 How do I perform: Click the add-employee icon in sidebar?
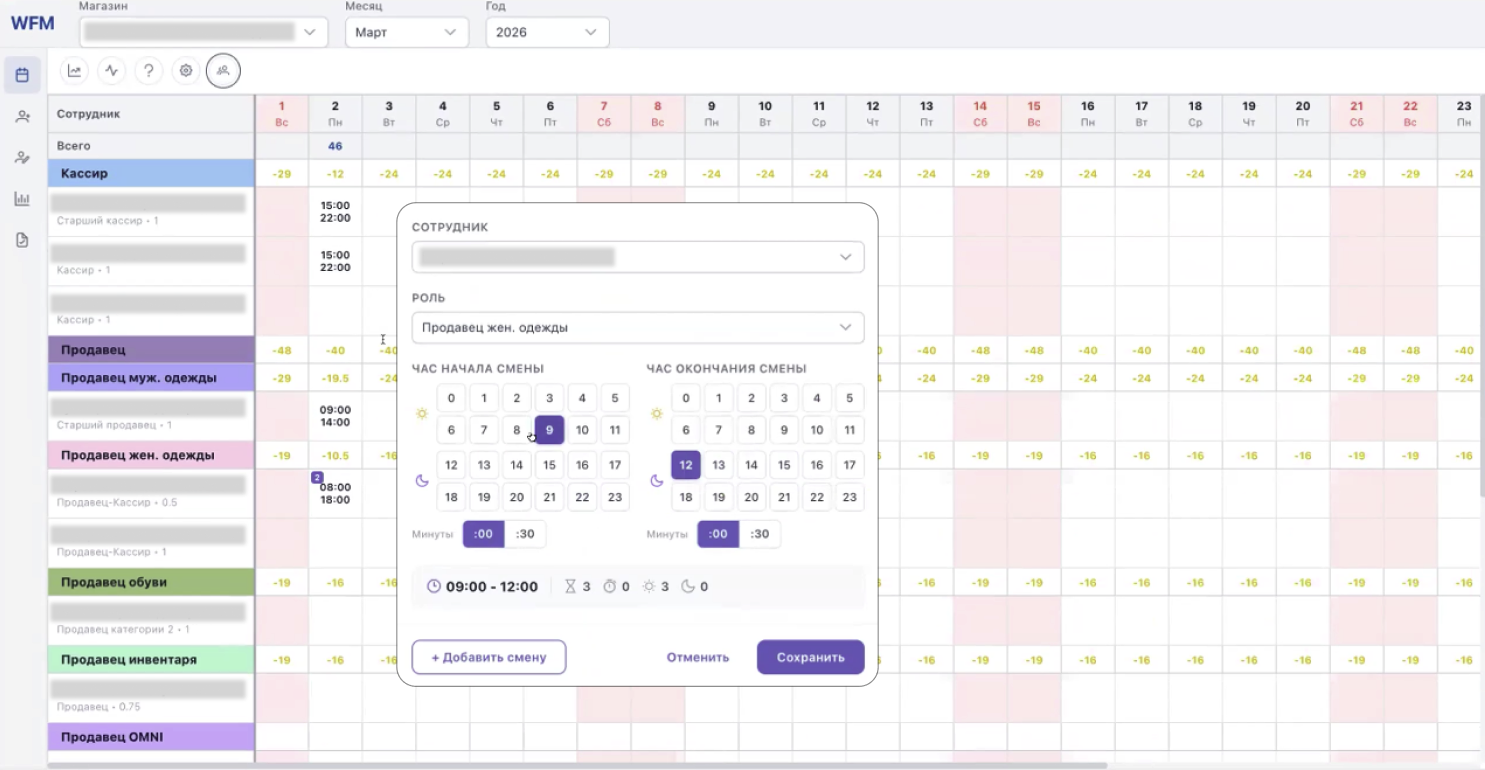(22, 117)
